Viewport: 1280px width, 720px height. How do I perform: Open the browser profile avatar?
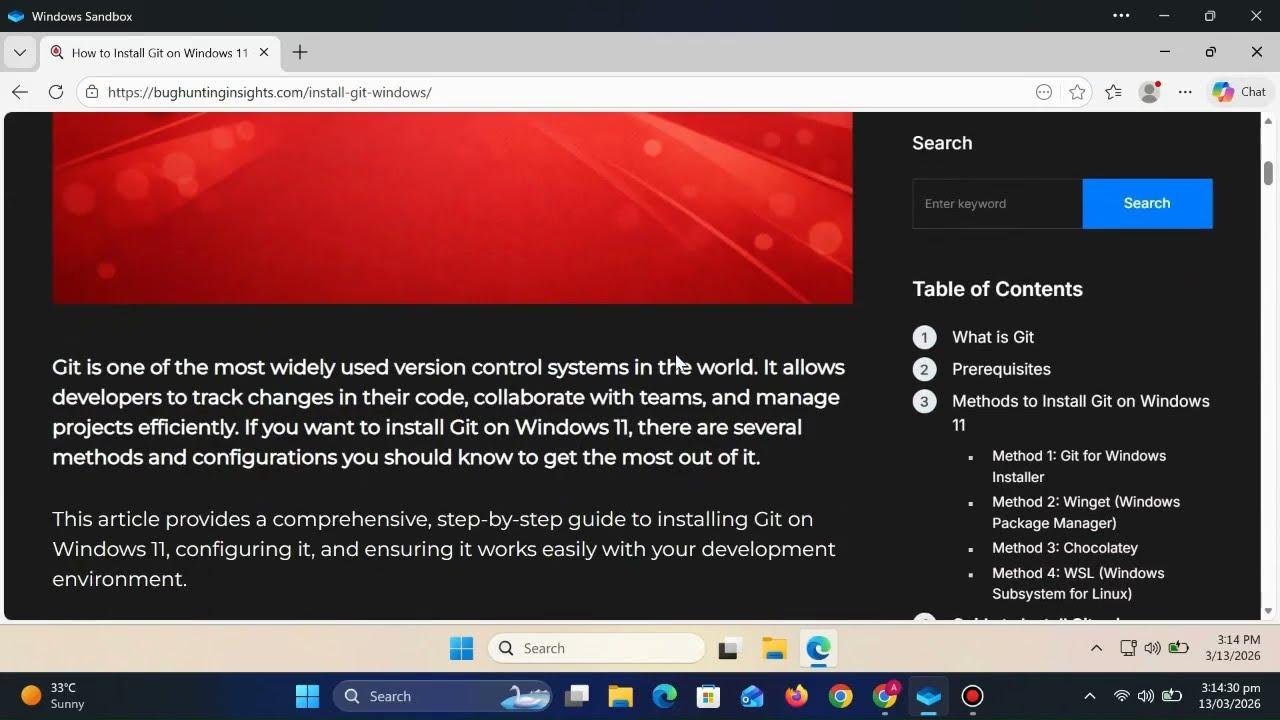pos(1150,92)
